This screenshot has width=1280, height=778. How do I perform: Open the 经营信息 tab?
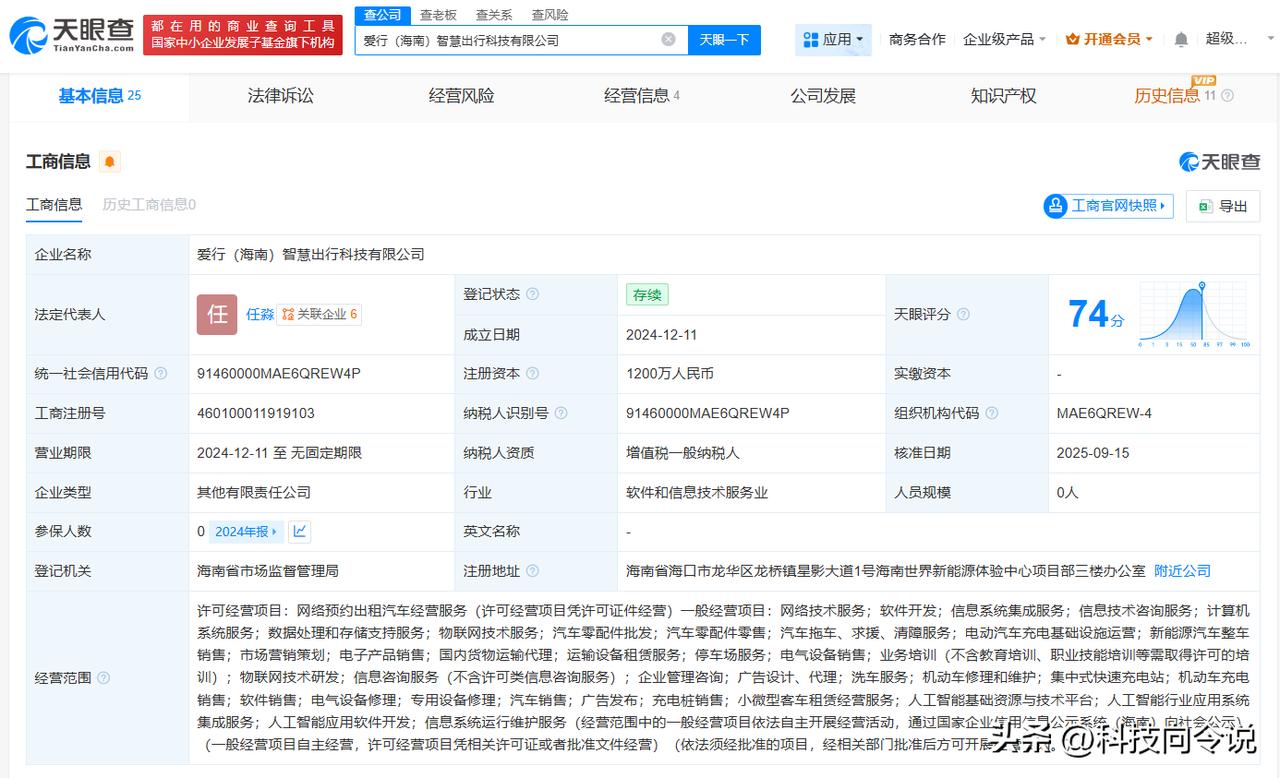[641, 96]
